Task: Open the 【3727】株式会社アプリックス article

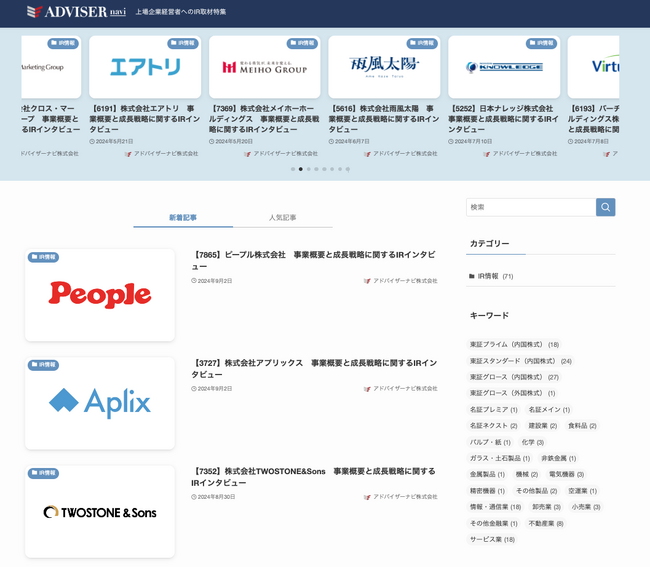Action: point(314,368)
